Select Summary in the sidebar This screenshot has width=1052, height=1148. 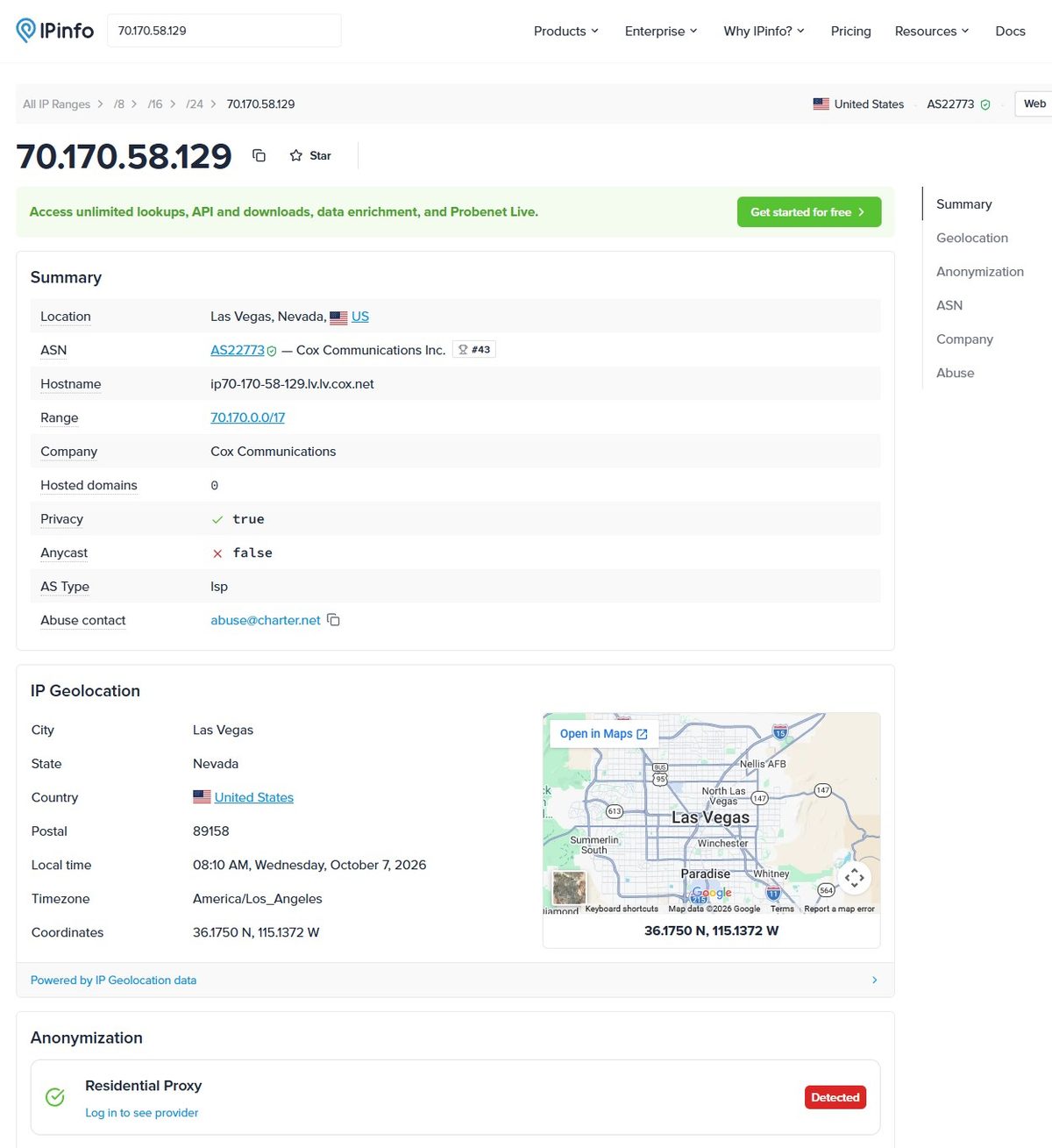click(x=964, y=204)
